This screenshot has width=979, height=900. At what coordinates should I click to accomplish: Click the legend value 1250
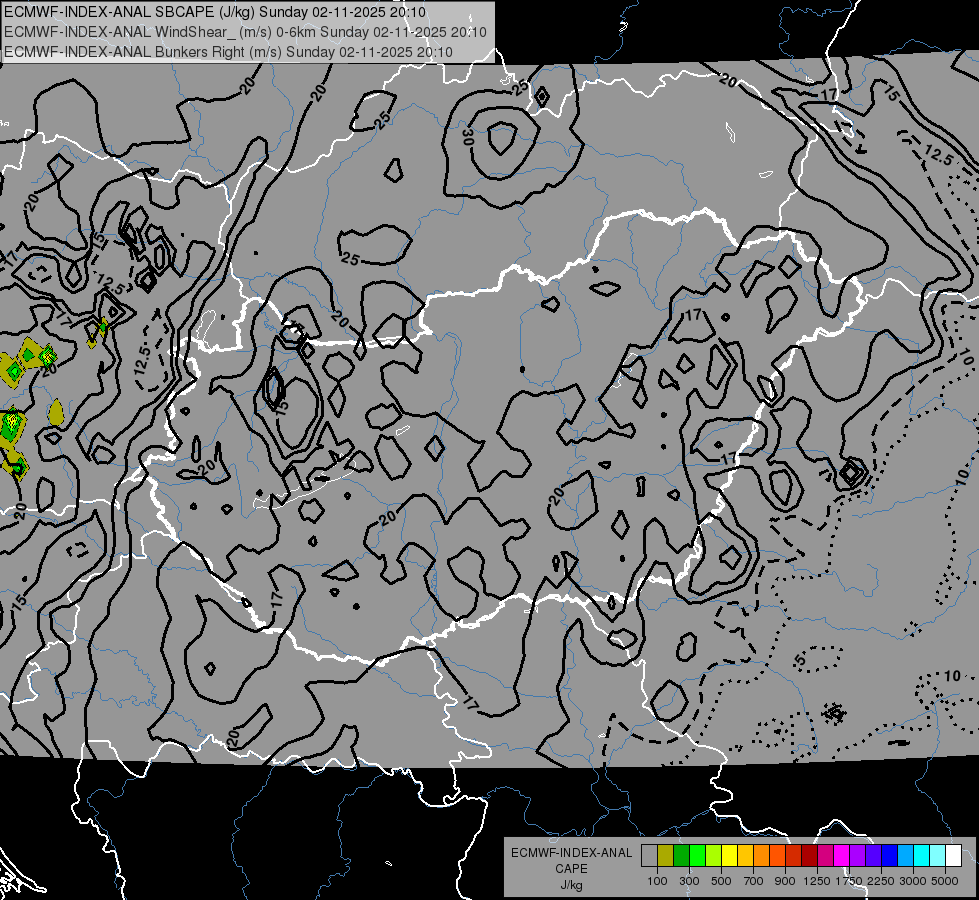pyautogui.click(x=817, y=881)
